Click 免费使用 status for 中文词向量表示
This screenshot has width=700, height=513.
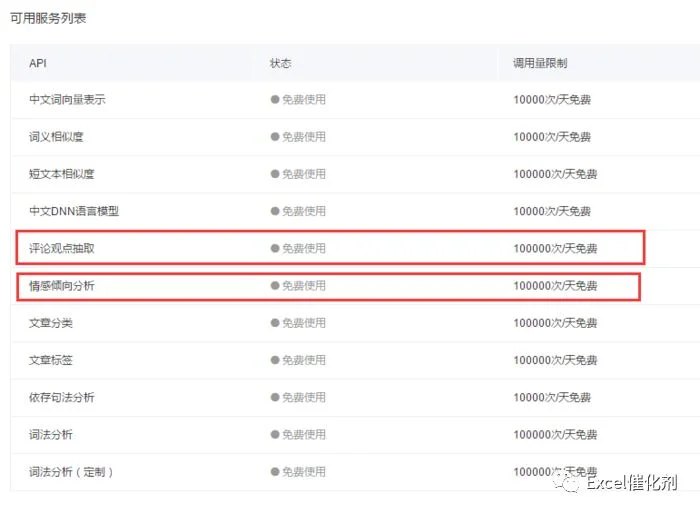(304, 100)
